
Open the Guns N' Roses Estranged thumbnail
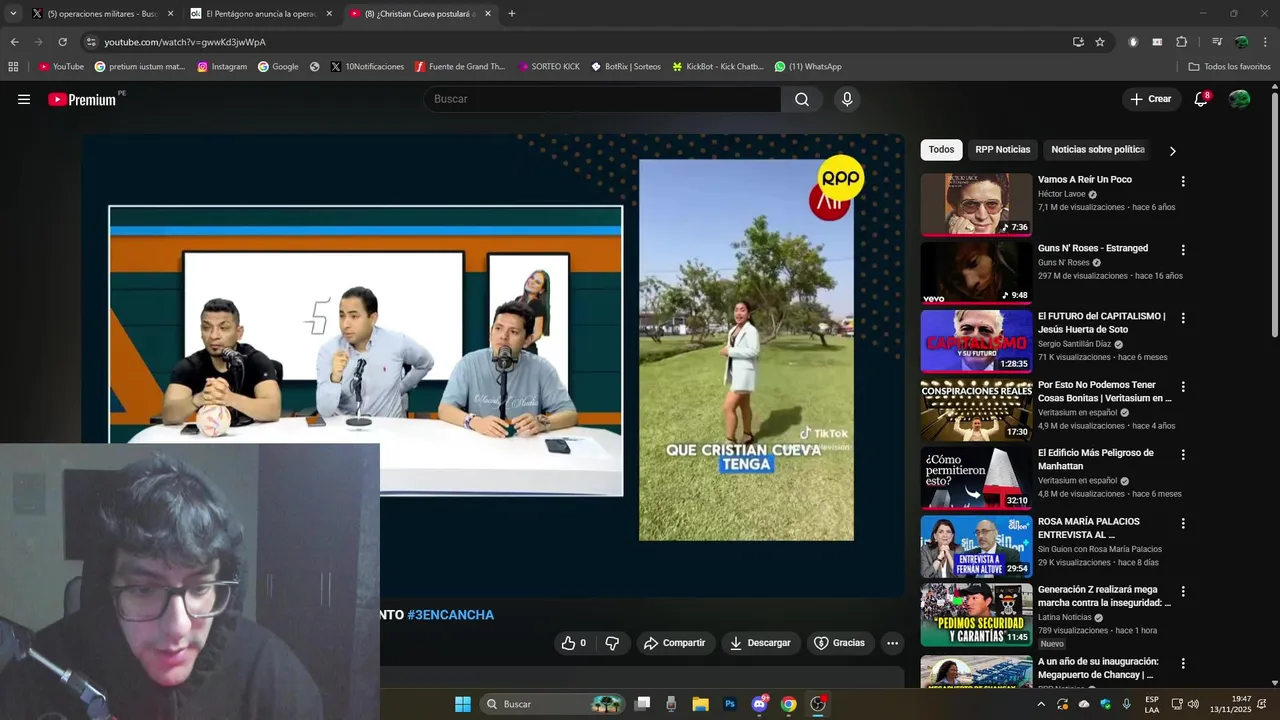click(x=976, y=273)
